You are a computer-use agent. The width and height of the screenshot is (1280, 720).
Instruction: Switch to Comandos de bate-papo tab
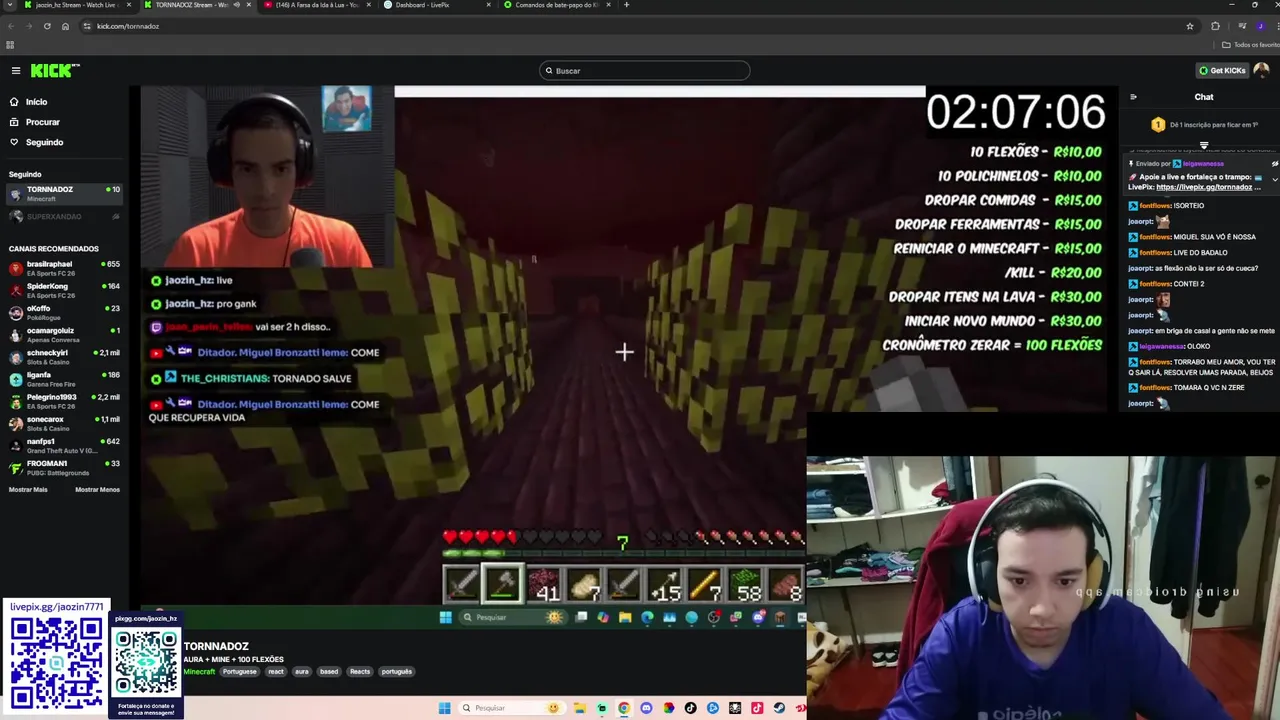tap(556, 5)
